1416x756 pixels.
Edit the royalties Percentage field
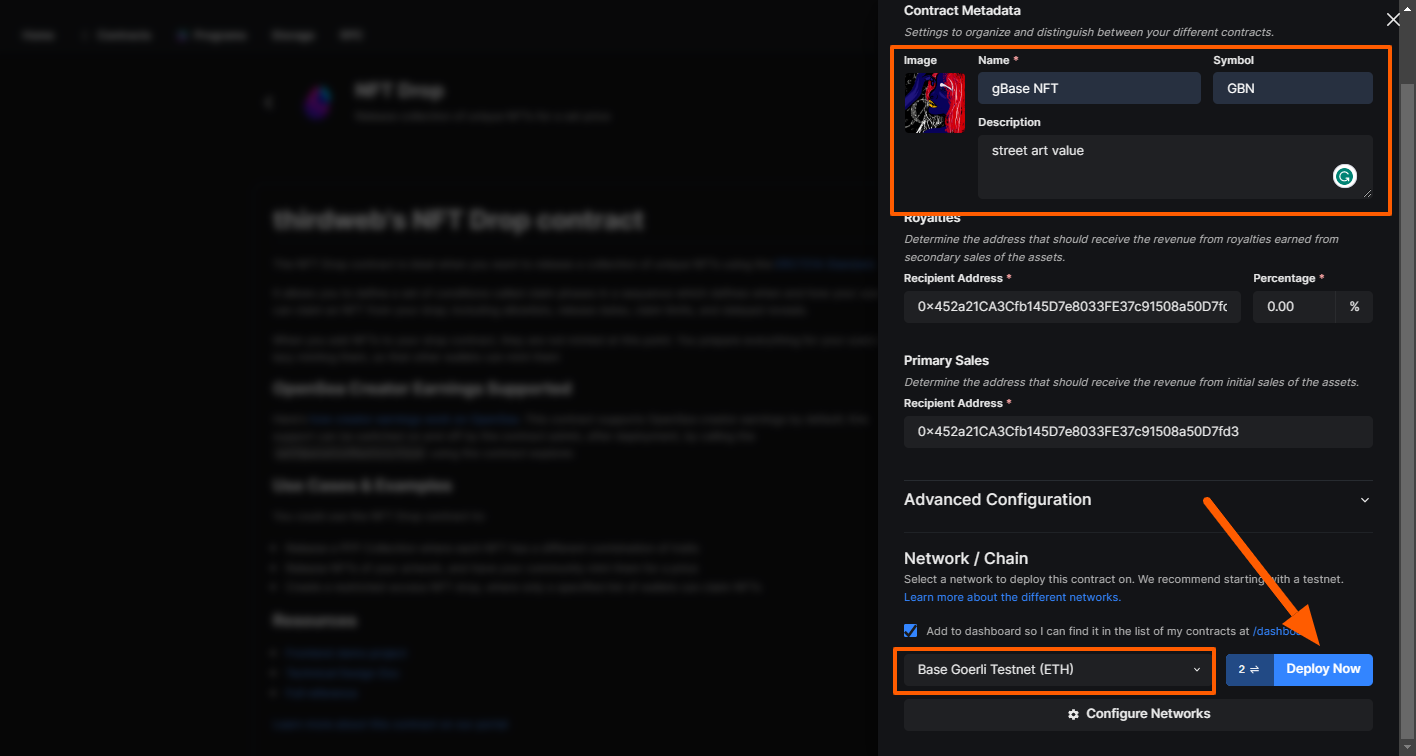coord(1294,307)
